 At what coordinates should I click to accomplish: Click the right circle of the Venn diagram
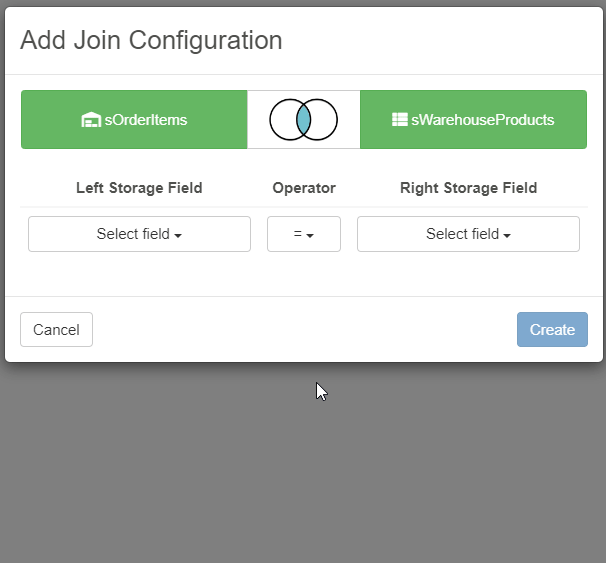(x=324, y=120)
